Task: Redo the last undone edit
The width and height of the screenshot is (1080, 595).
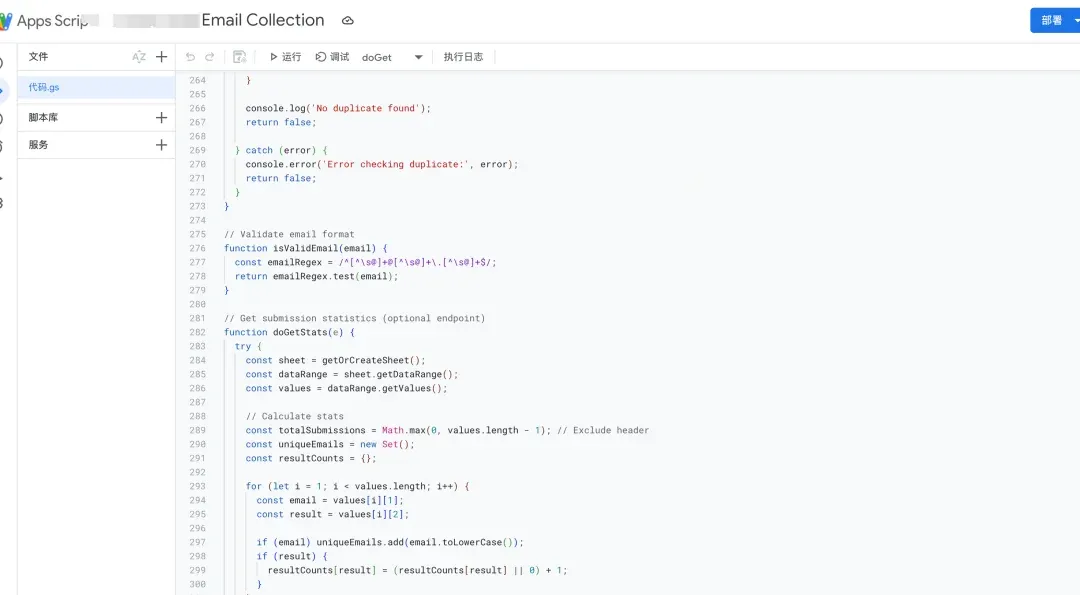Action: (x=210, y=57)
